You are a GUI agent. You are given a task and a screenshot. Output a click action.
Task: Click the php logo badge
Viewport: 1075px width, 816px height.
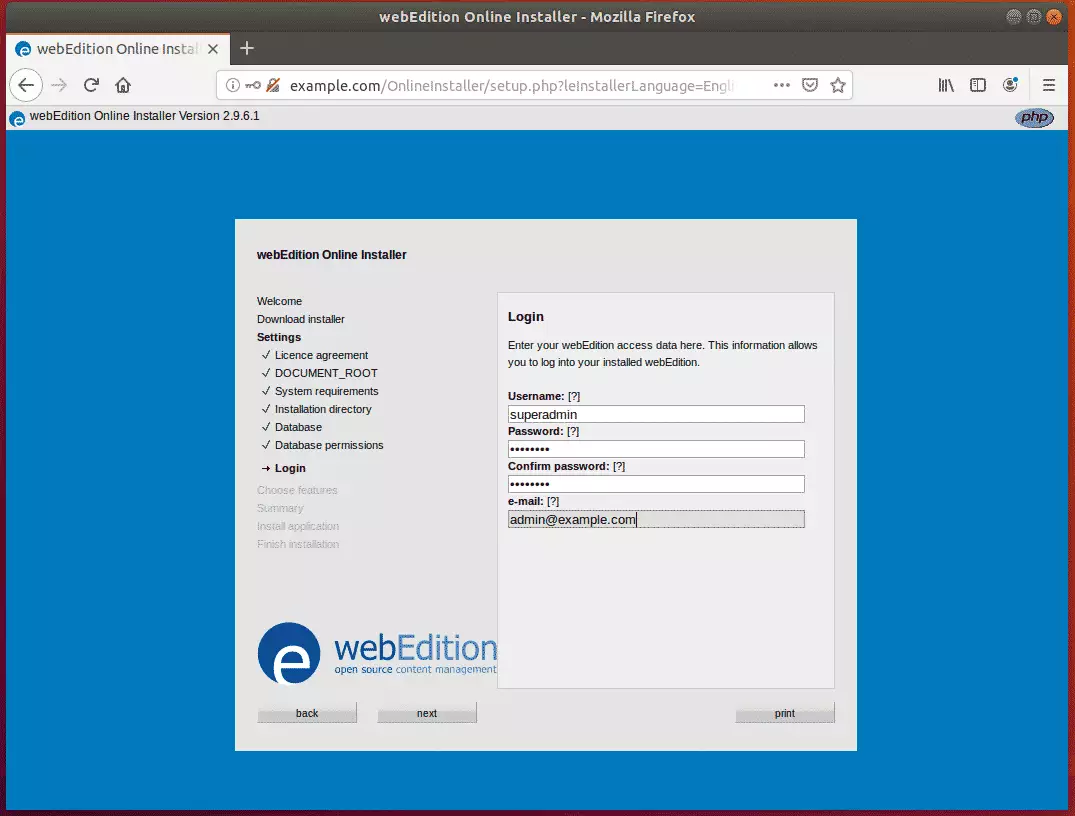(x=1034, y=117)
